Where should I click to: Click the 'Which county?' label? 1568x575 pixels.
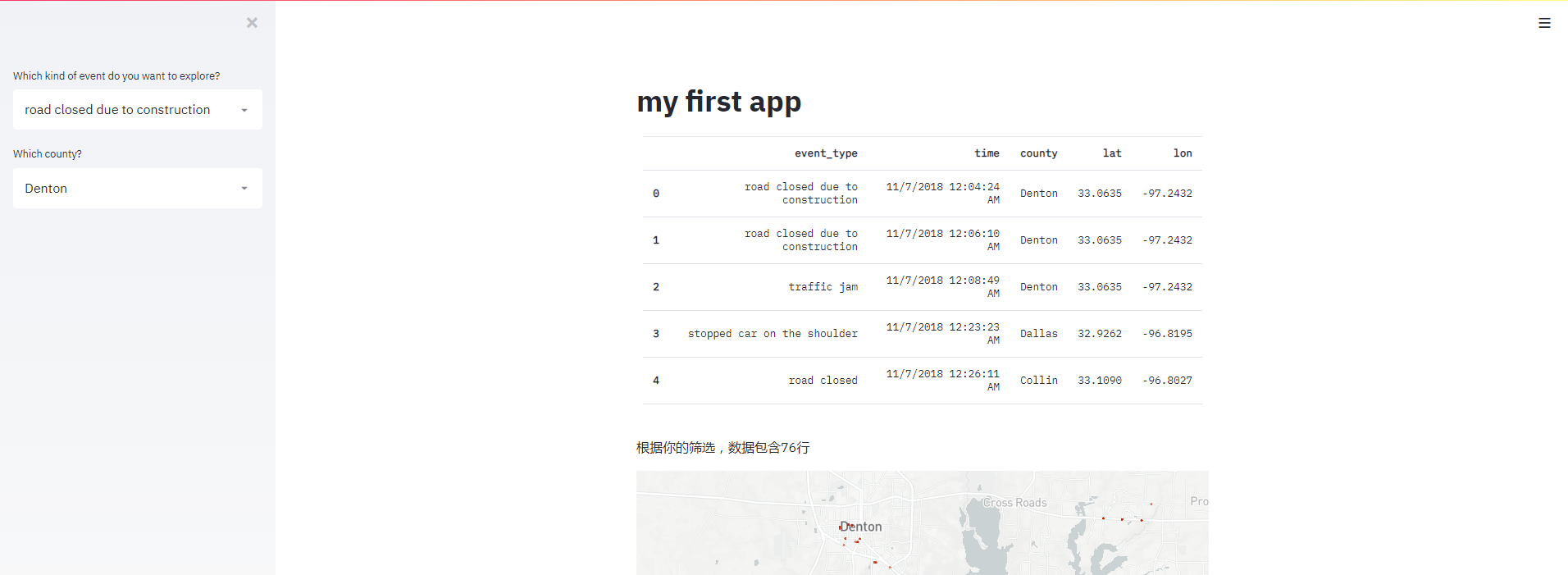coord(48,154)
